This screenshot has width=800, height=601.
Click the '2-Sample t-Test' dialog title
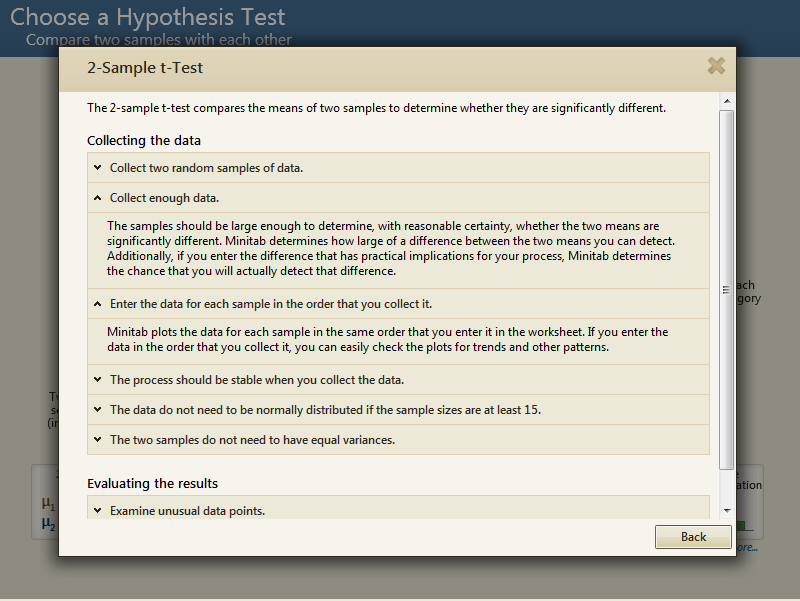coord(146,69)
